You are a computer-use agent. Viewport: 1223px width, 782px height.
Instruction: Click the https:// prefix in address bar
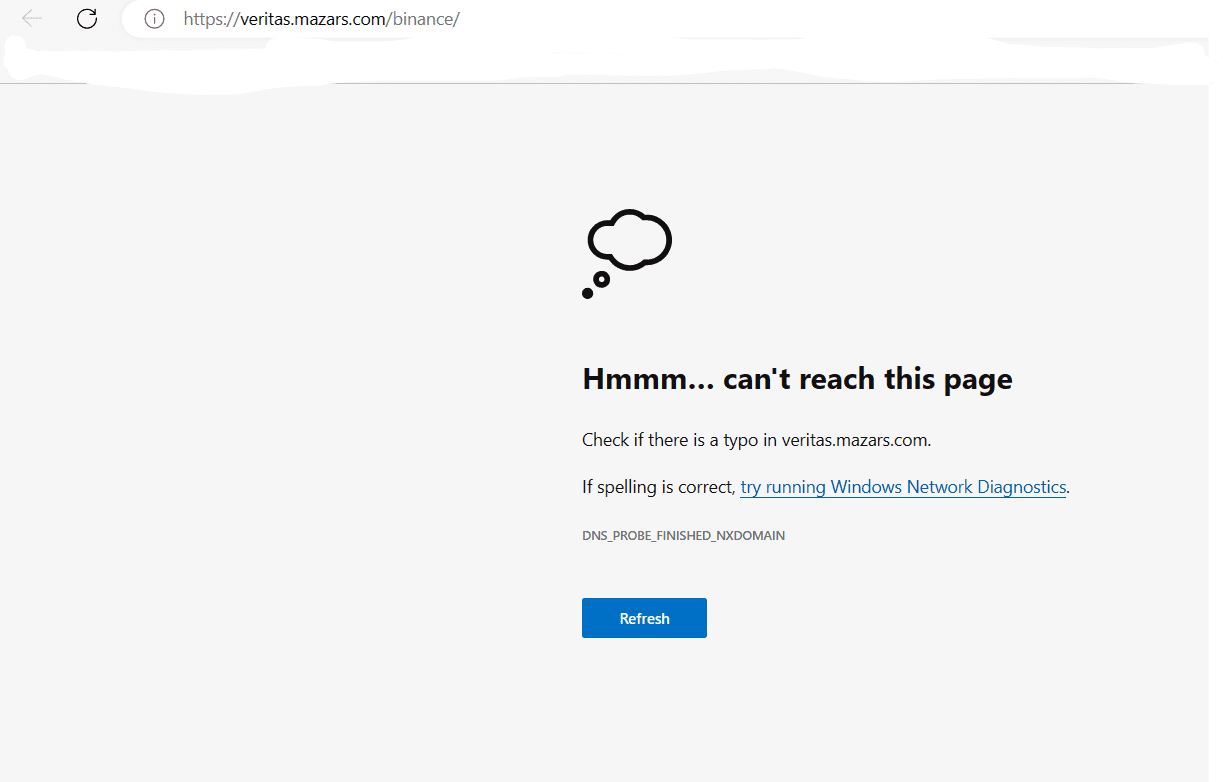[x=212, y=19]
